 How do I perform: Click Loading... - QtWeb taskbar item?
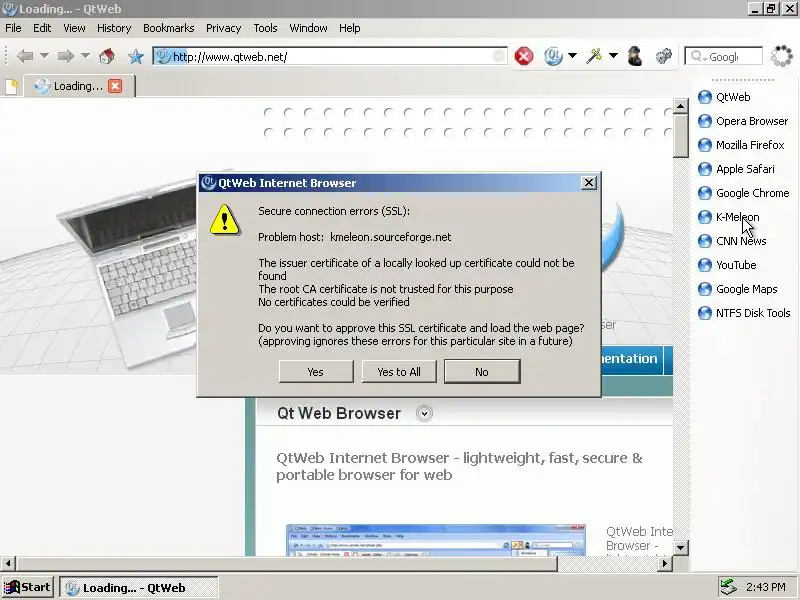139,588
